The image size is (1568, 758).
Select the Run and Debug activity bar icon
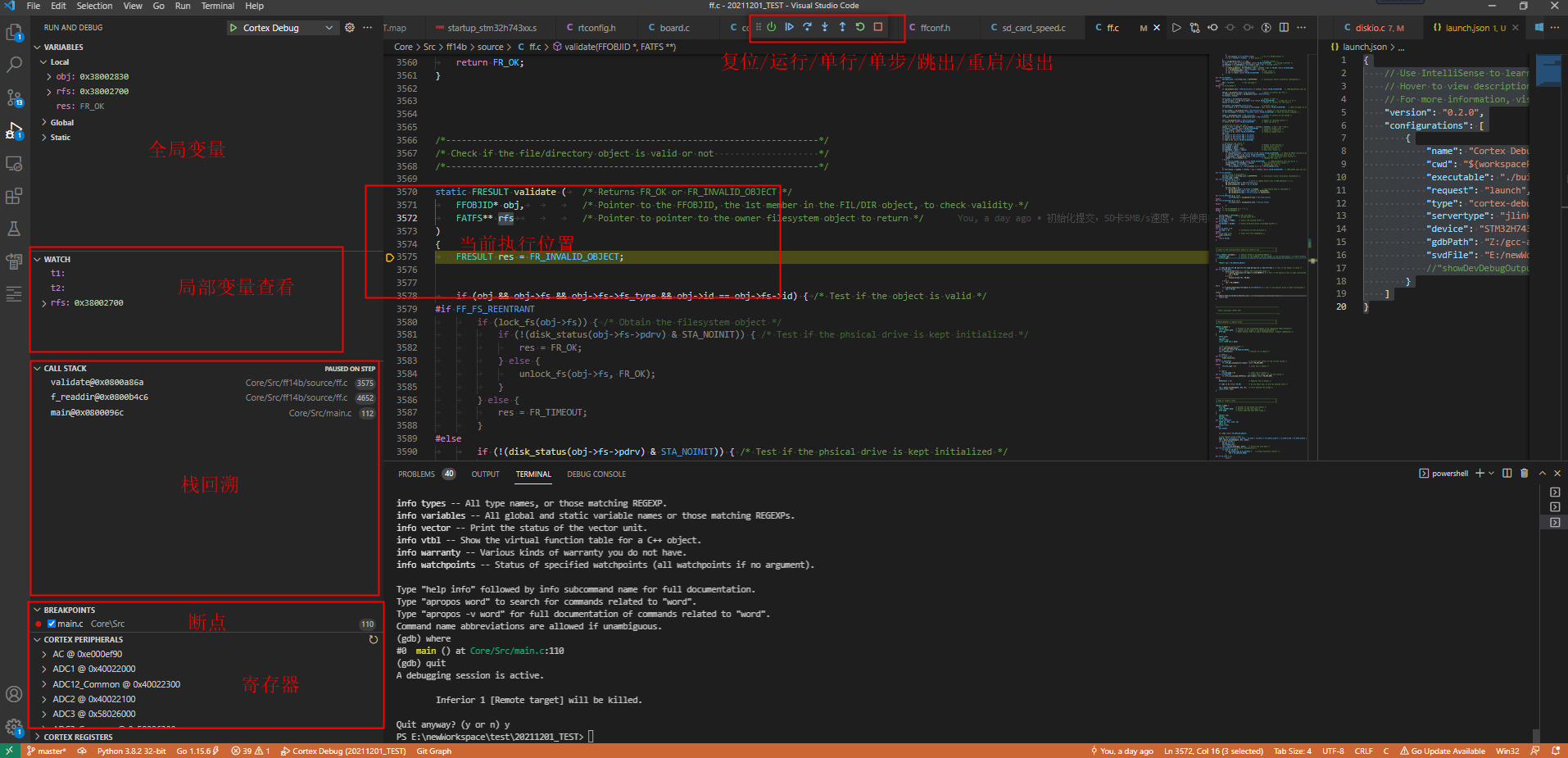pos(14,129)
